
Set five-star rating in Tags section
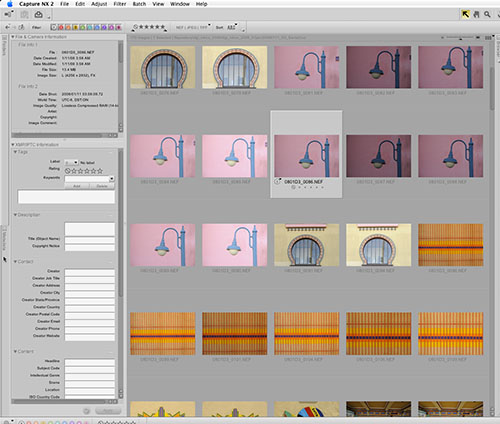pyautogui.click(x=100, y=171)
